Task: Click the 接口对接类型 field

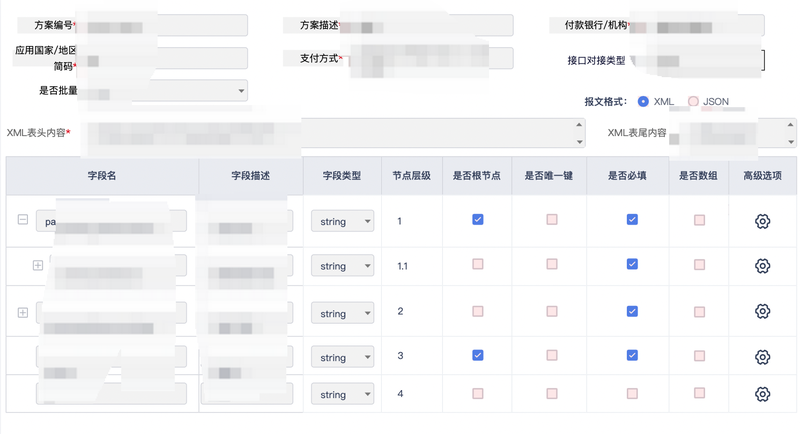Action: tap(697, 60)
